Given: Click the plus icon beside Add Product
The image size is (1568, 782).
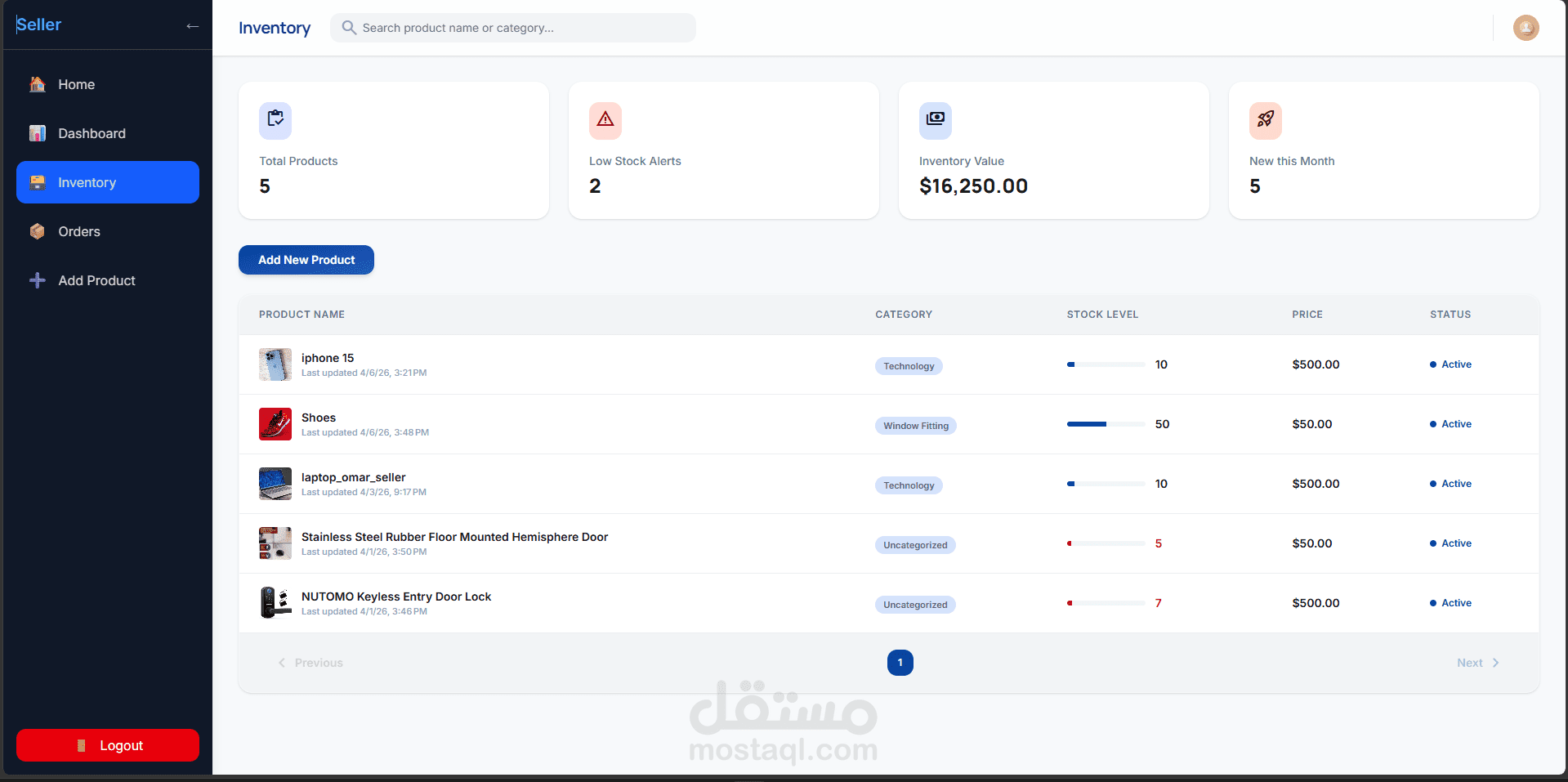Looking at the screenshot, I should (38, 280).
